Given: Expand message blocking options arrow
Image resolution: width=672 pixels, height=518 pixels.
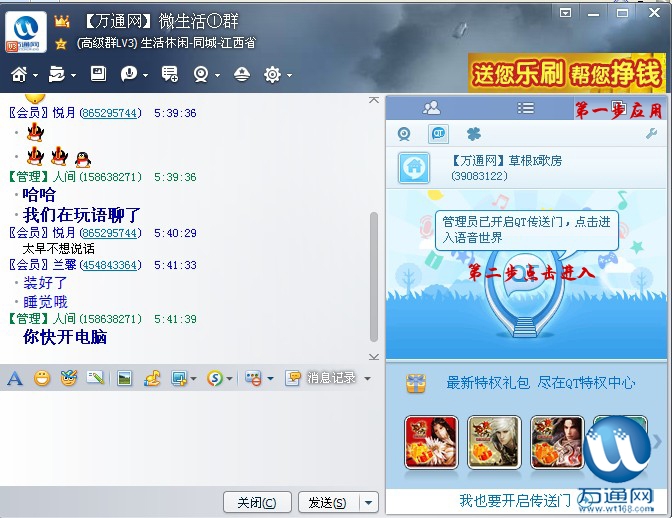Looking at the screenshot, I should [x=270, y=379].
